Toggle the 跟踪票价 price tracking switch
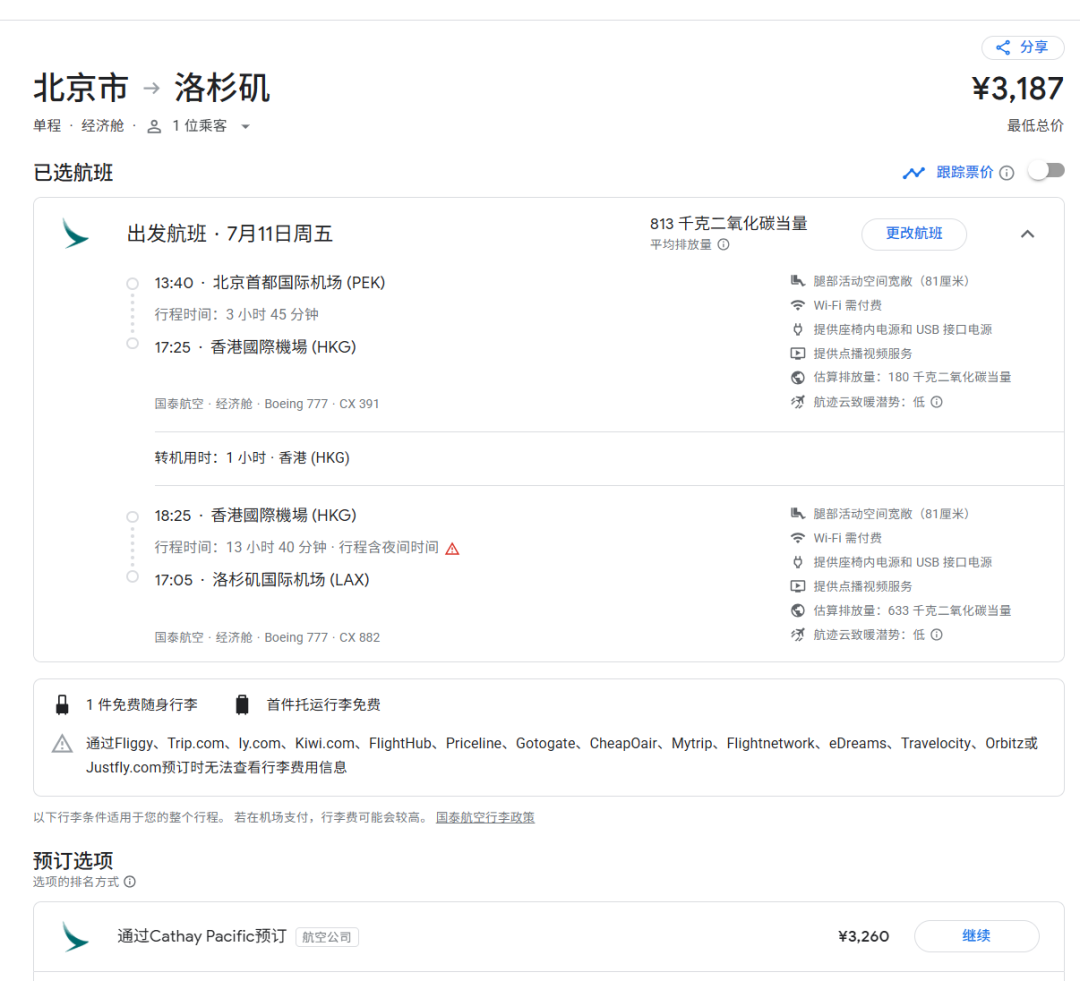 click(1046, 171)
